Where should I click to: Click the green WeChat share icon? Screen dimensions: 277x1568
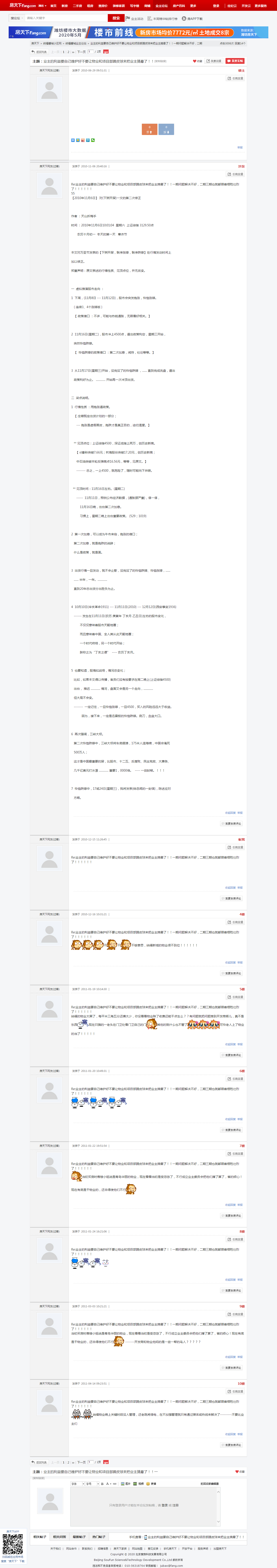coord(93,140)
